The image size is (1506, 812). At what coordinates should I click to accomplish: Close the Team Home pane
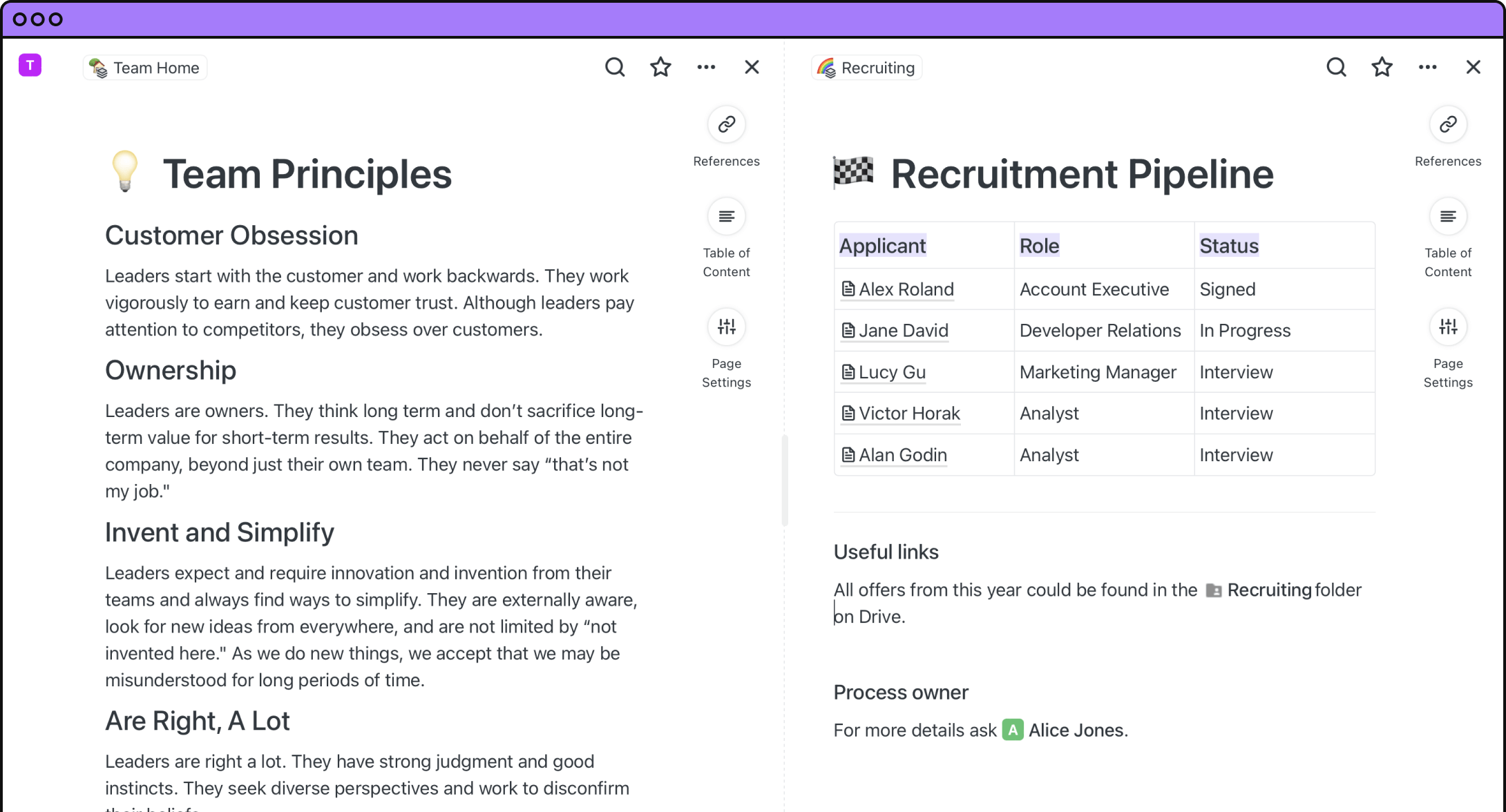pyautogui.click(x=752, y=67)
